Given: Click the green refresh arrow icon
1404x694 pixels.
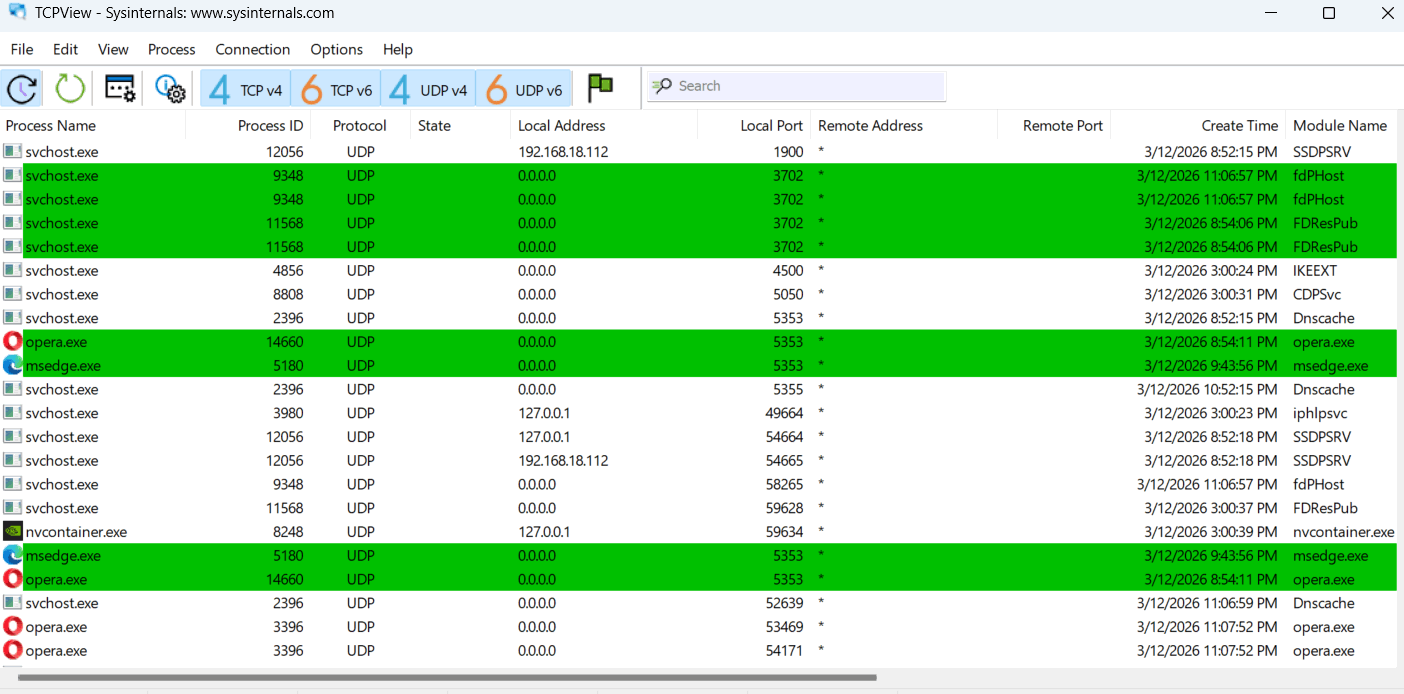Looking at the screenshot, I should click(68, 86).
